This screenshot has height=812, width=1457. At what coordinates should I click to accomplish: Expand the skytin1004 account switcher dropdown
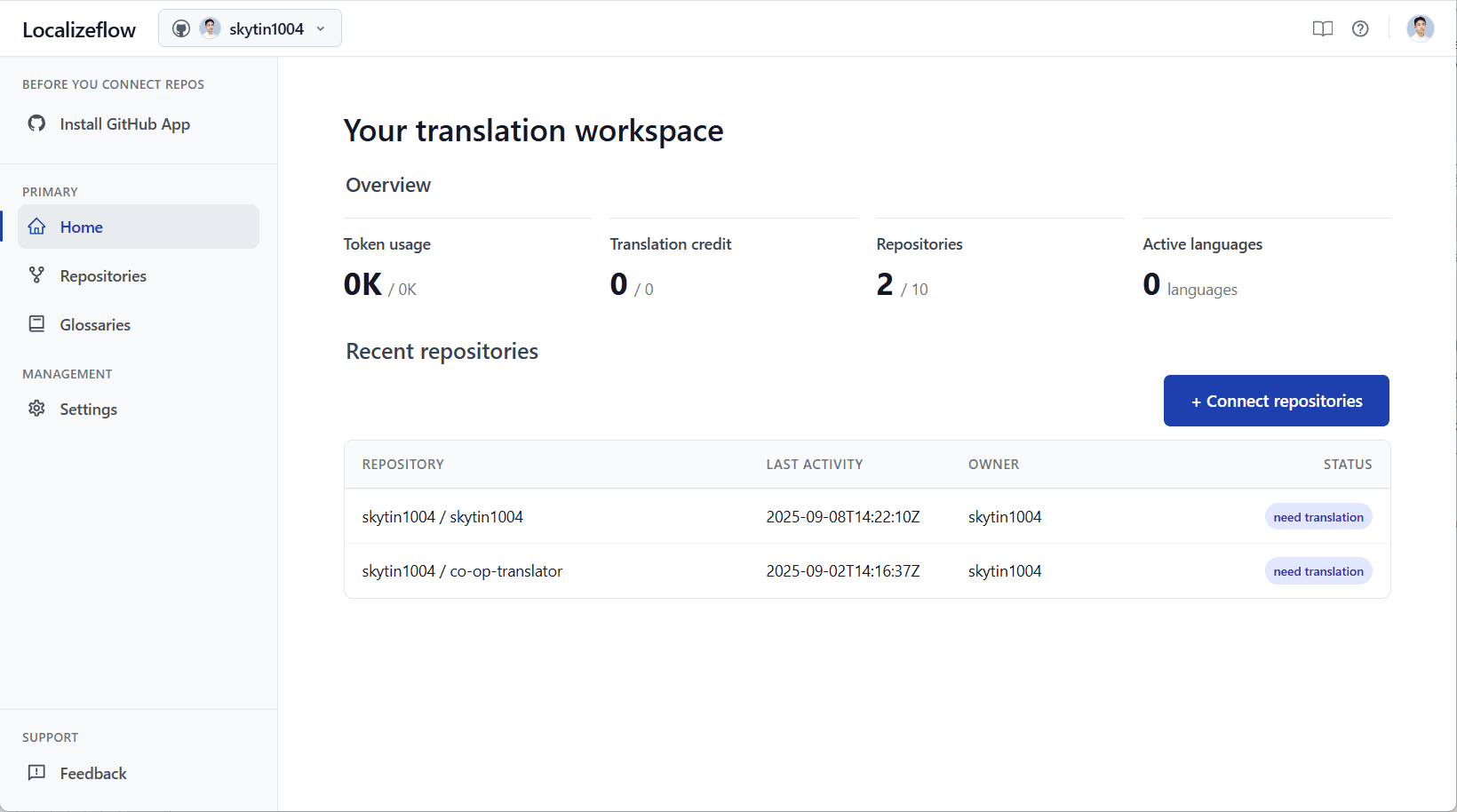point(250,28)
